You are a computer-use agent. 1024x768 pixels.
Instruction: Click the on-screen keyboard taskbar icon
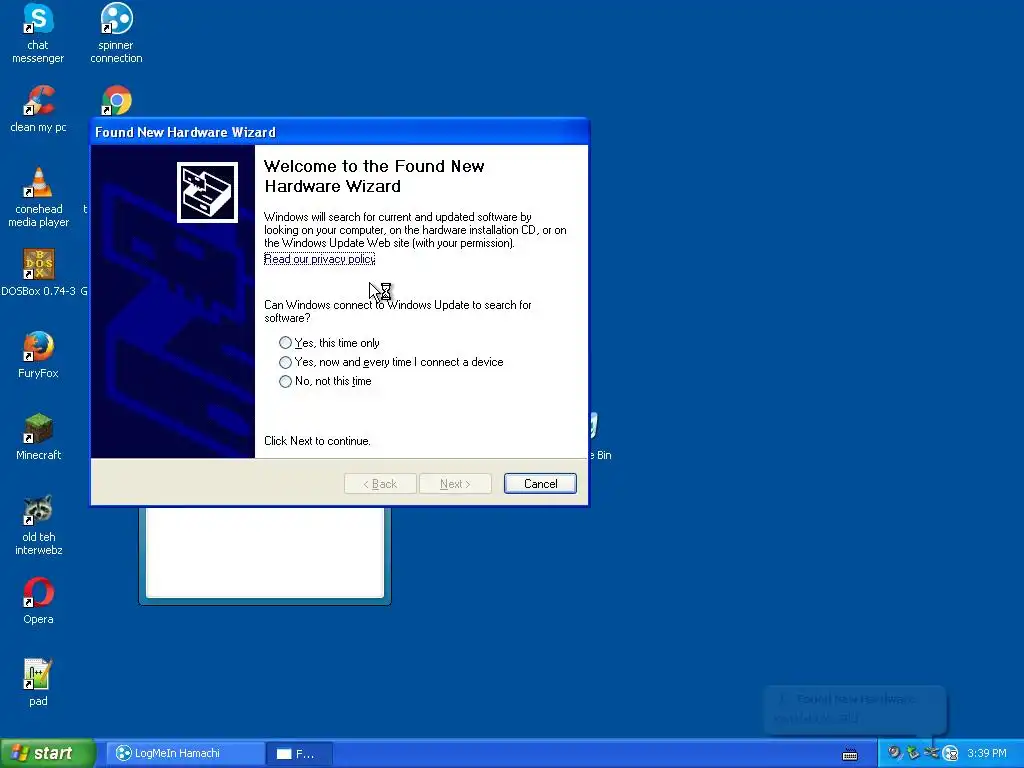[x=850, y=754]
